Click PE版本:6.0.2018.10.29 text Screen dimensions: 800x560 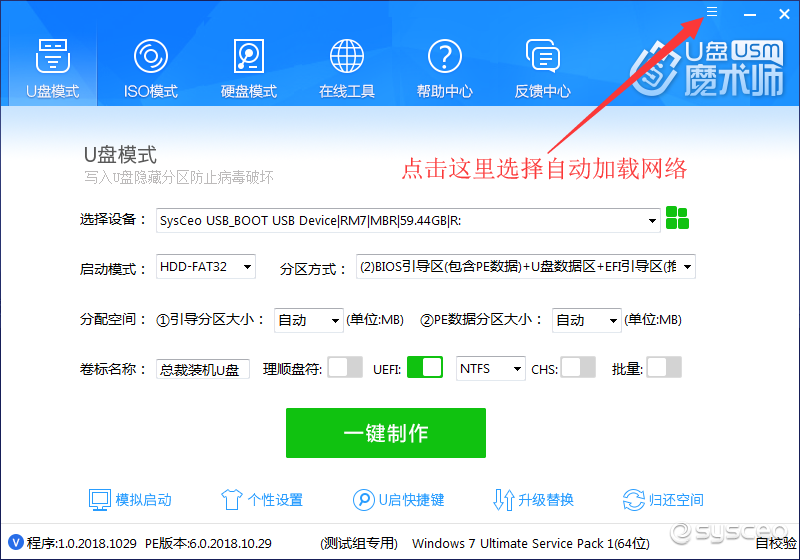208,543
